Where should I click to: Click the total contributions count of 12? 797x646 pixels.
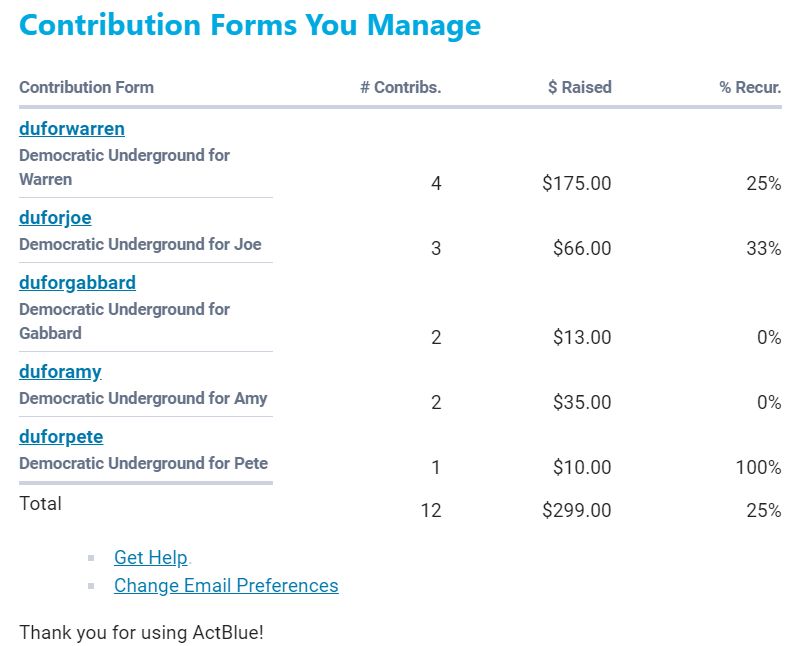tap(431, 511)
